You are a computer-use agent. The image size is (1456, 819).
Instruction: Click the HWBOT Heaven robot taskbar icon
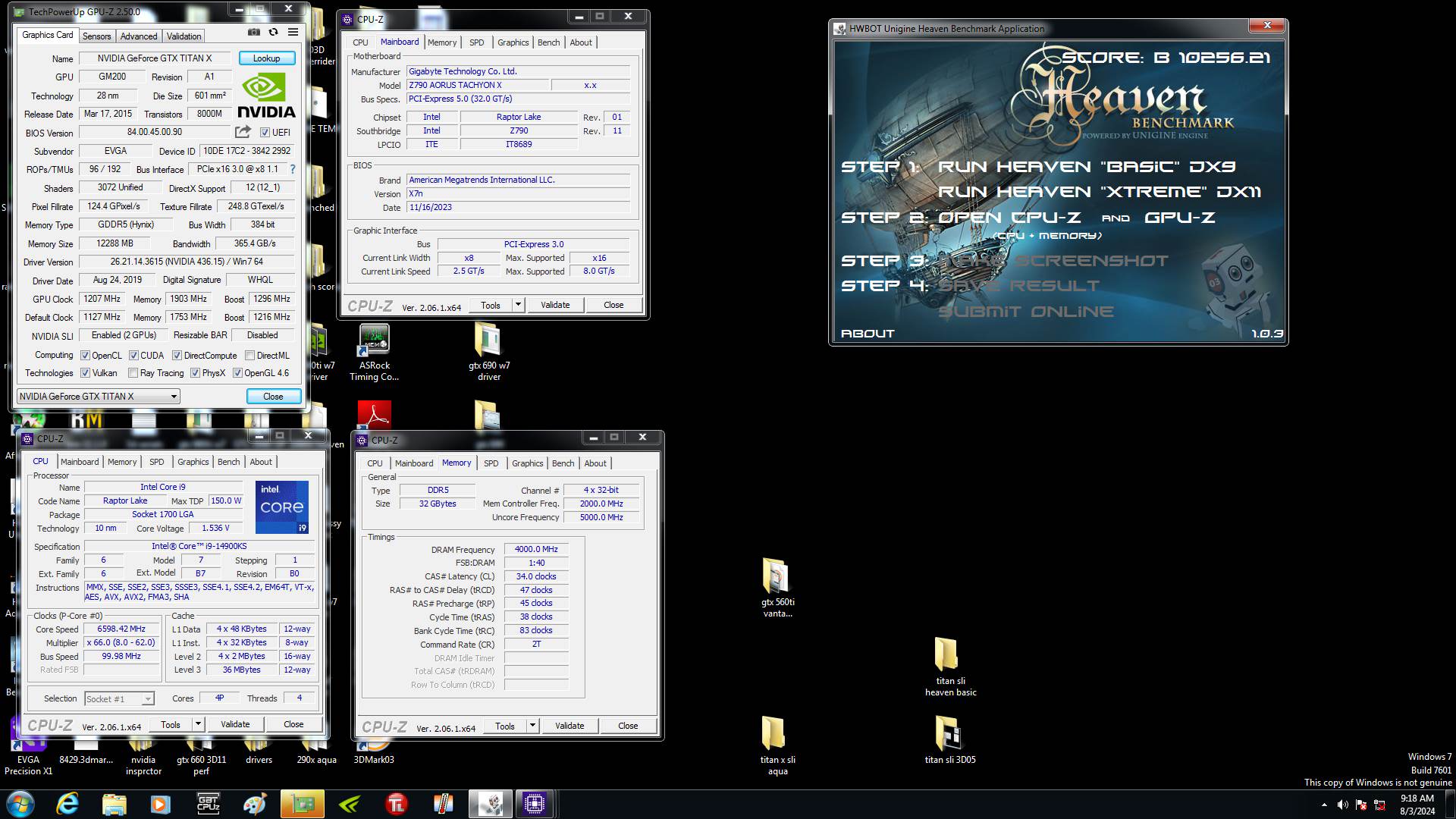click(490, 804)
